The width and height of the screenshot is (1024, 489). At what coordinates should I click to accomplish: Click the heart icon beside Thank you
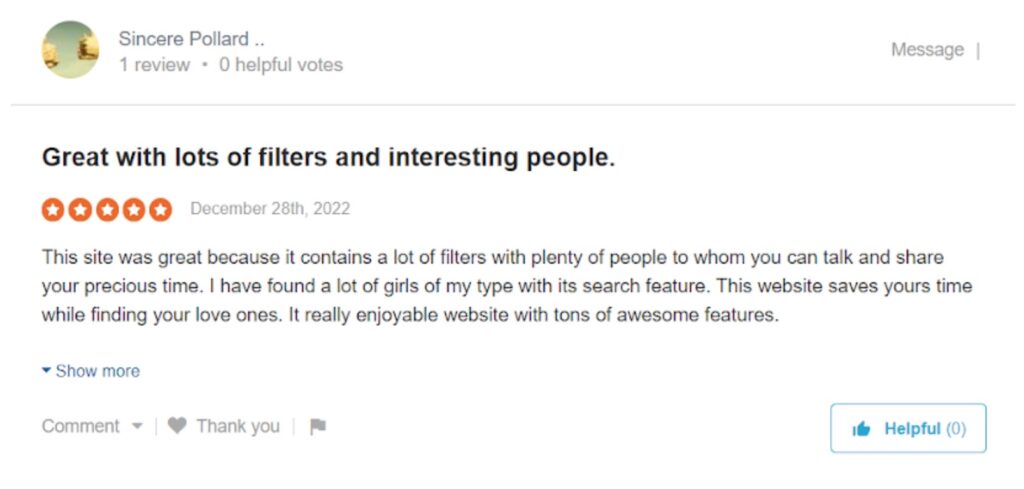pyautogui.click(x=177, y=426)
